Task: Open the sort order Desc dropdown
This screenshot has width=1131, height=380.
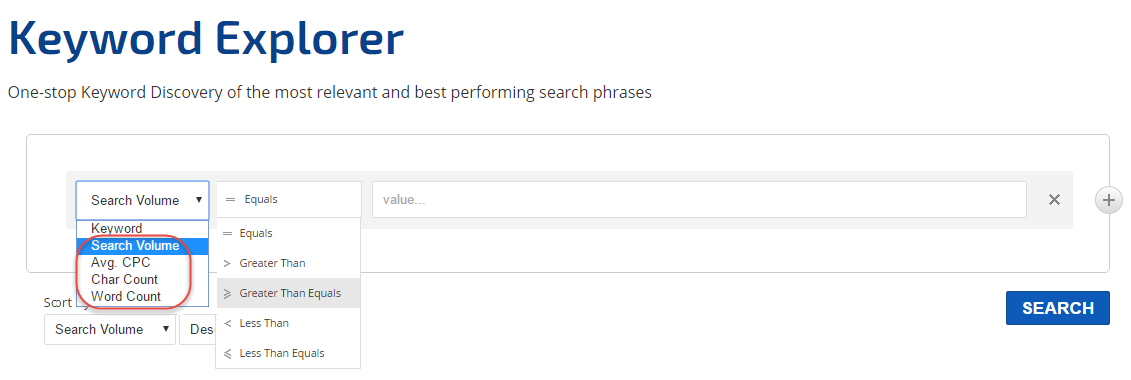Action: pos(198,329)
